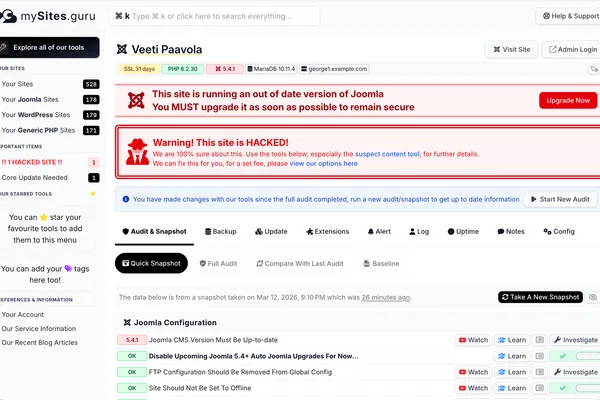Switch to the Backup tab
Screen dimensions: 600x400
tap(221, 232)
